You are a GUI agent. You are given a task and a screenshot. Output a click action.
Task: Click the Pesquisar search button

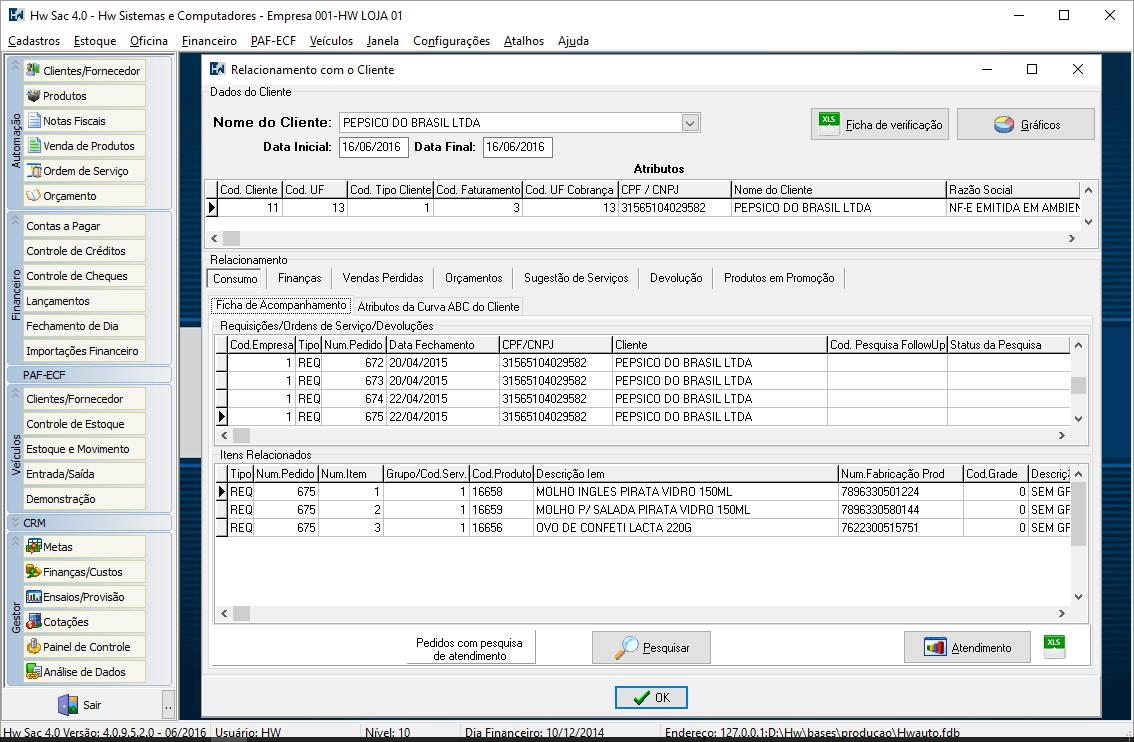651,647
